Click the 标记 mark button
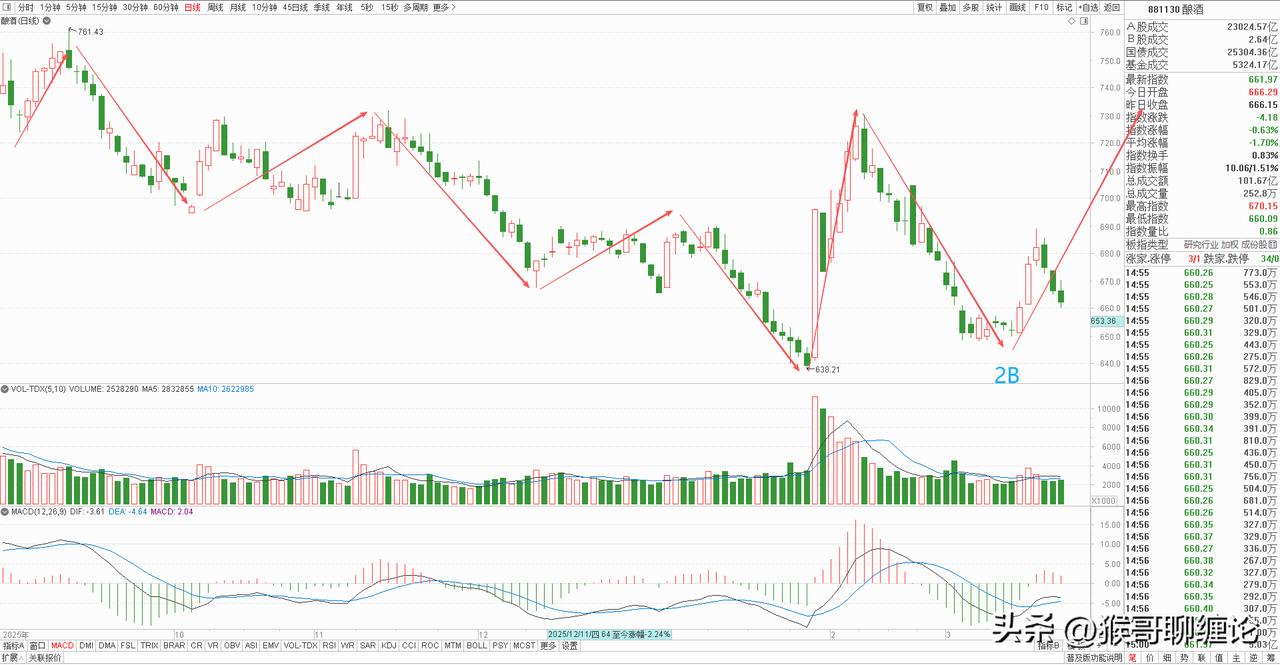Image resolution: width=1280 pixels, height=665 pixels. (1064, 7)
